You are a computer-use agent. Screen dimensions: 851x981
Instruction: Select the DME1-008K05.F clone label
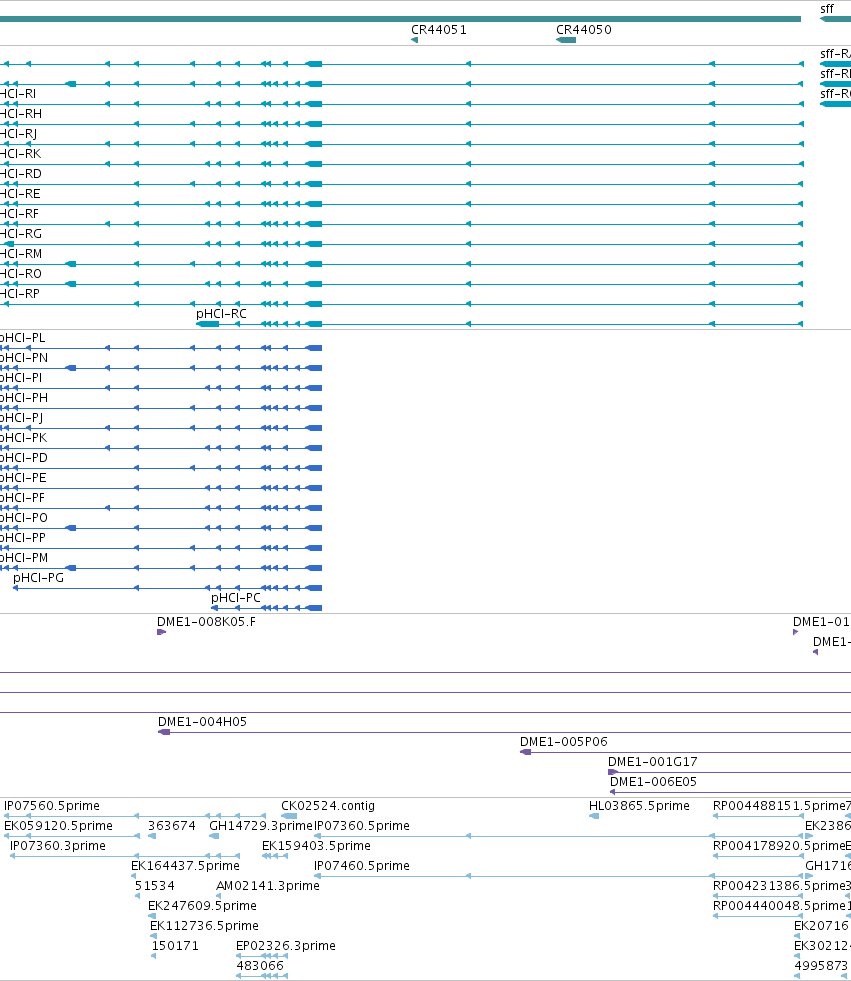point(206,622)
